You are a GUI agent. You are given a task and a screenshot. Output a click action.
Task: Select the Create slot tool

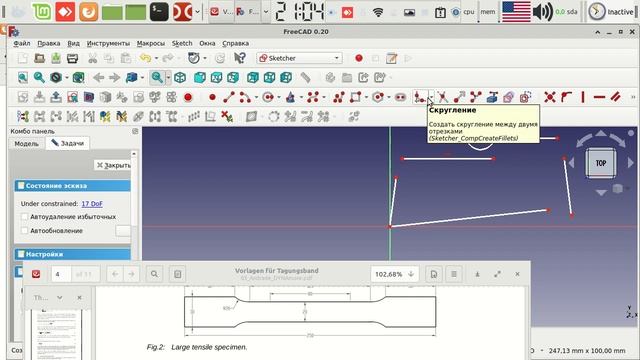[400, 97]
